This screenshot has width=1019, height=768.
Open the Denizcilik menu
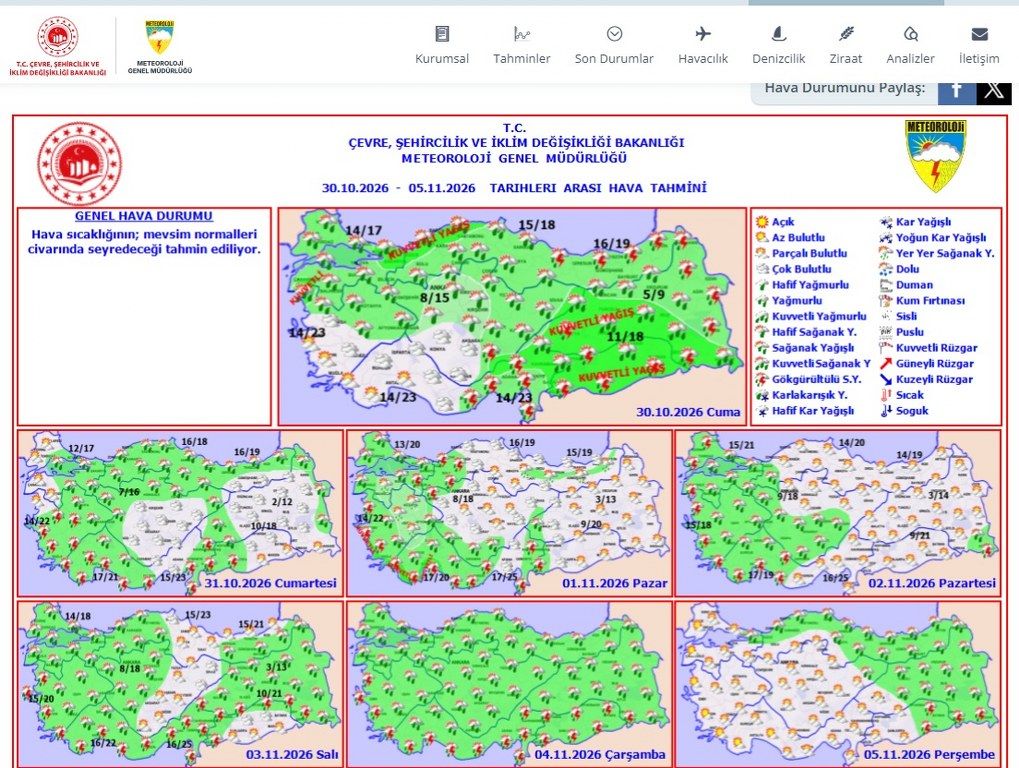pos(779,44)
